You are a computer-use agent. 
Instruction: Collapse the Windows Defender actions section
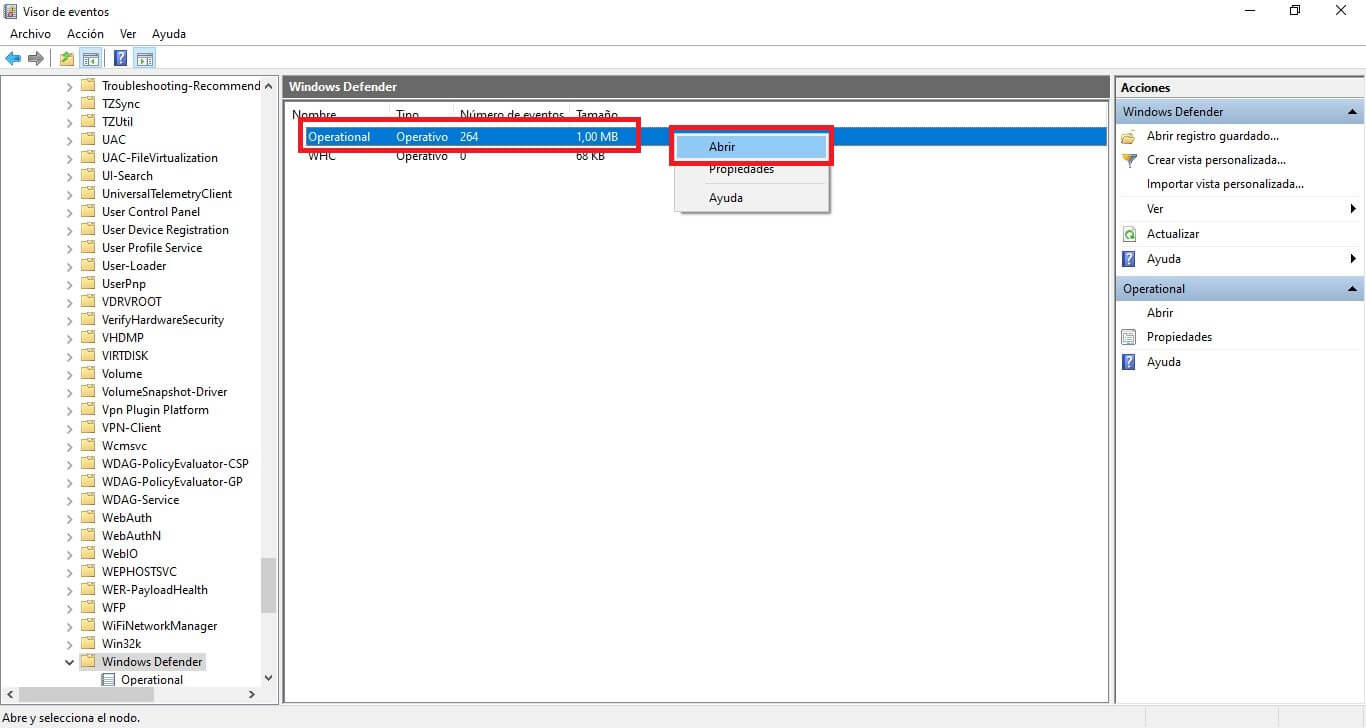(1353, 112)
